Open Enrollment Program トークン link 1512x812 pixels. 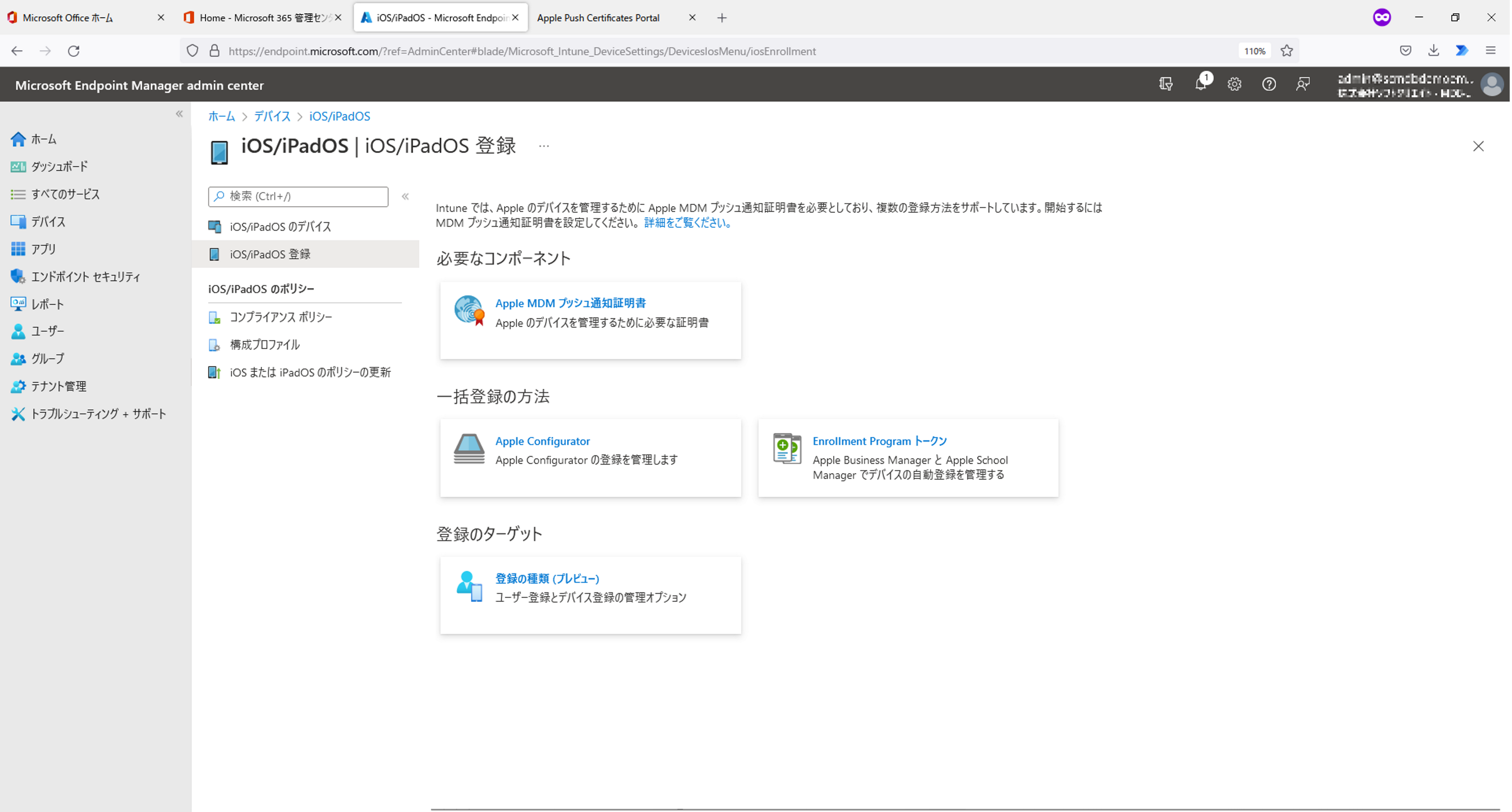879,441
